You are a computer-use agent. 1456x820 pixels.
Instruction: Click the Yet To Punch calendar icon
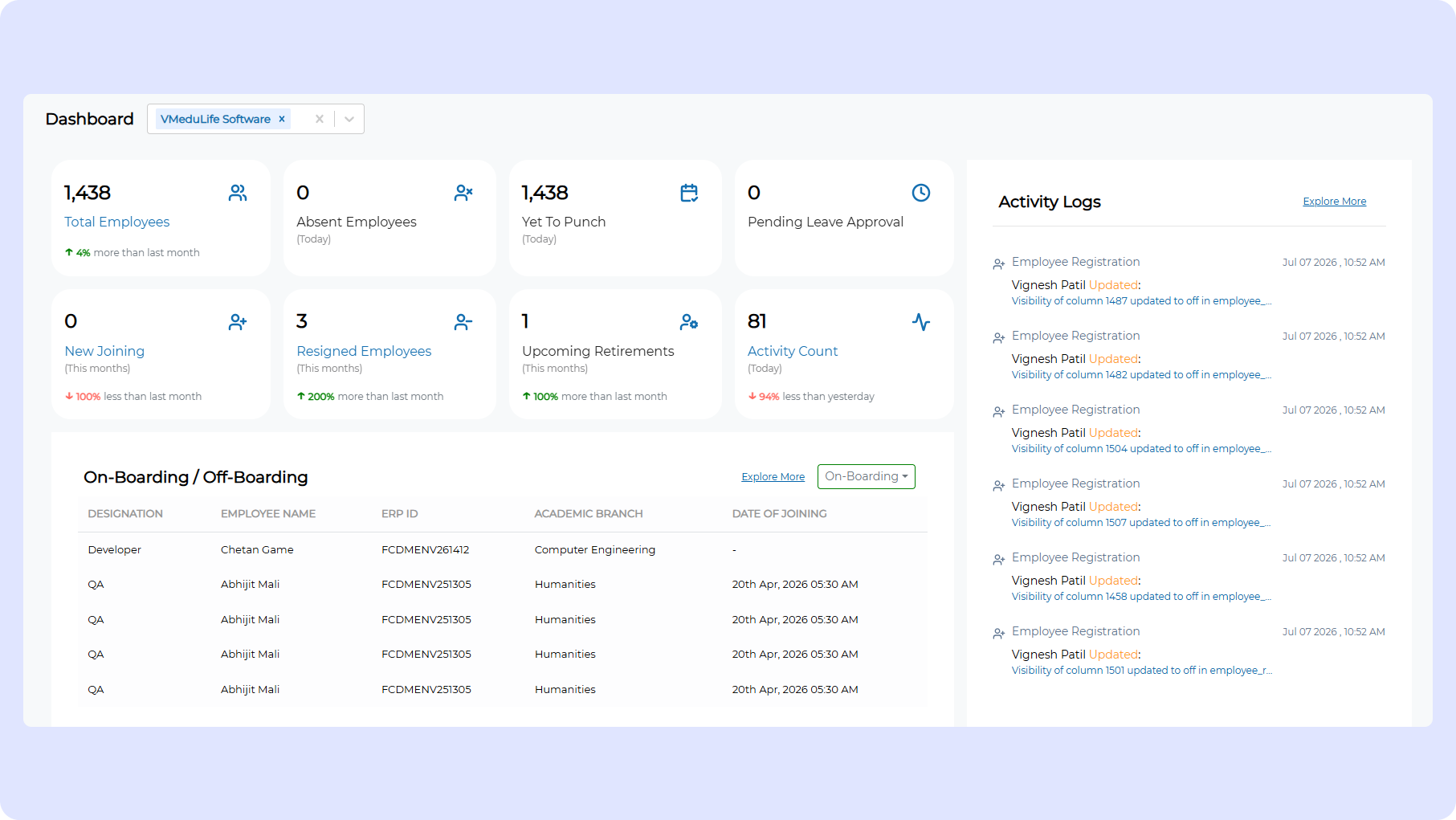(689, 193)
